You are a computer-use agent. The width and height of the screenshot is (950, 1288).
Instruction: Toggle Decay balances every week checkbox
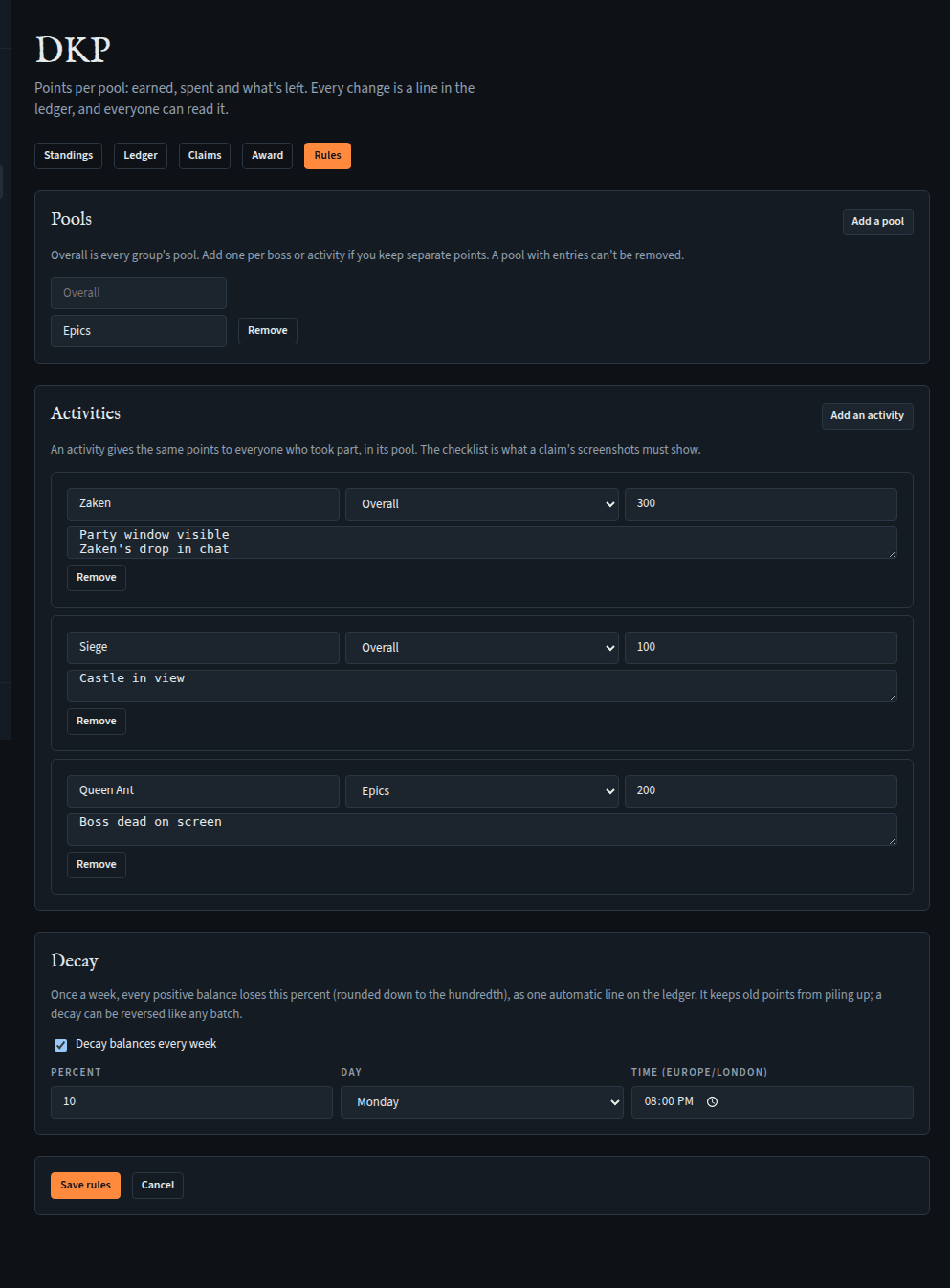tap(61, 1045)
